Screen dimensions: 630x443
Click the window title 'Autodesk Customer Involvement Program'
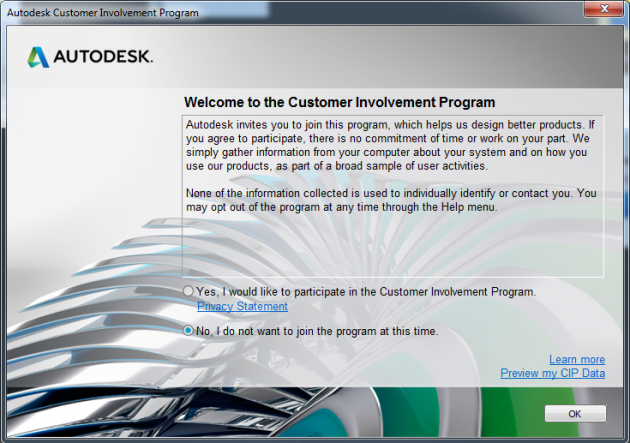(103, 13)
